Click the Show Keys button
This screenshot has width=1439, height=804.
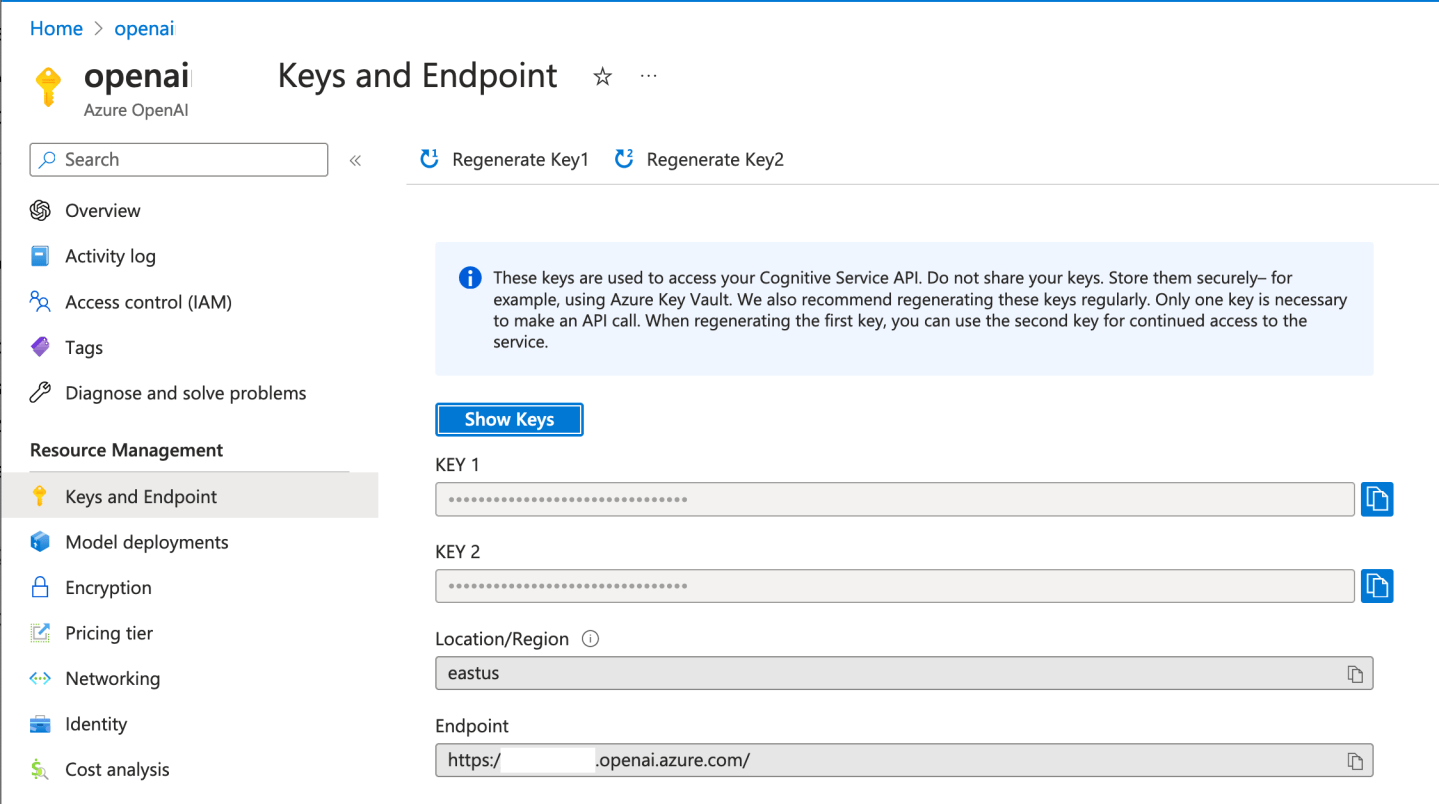[x=509, y=420]
